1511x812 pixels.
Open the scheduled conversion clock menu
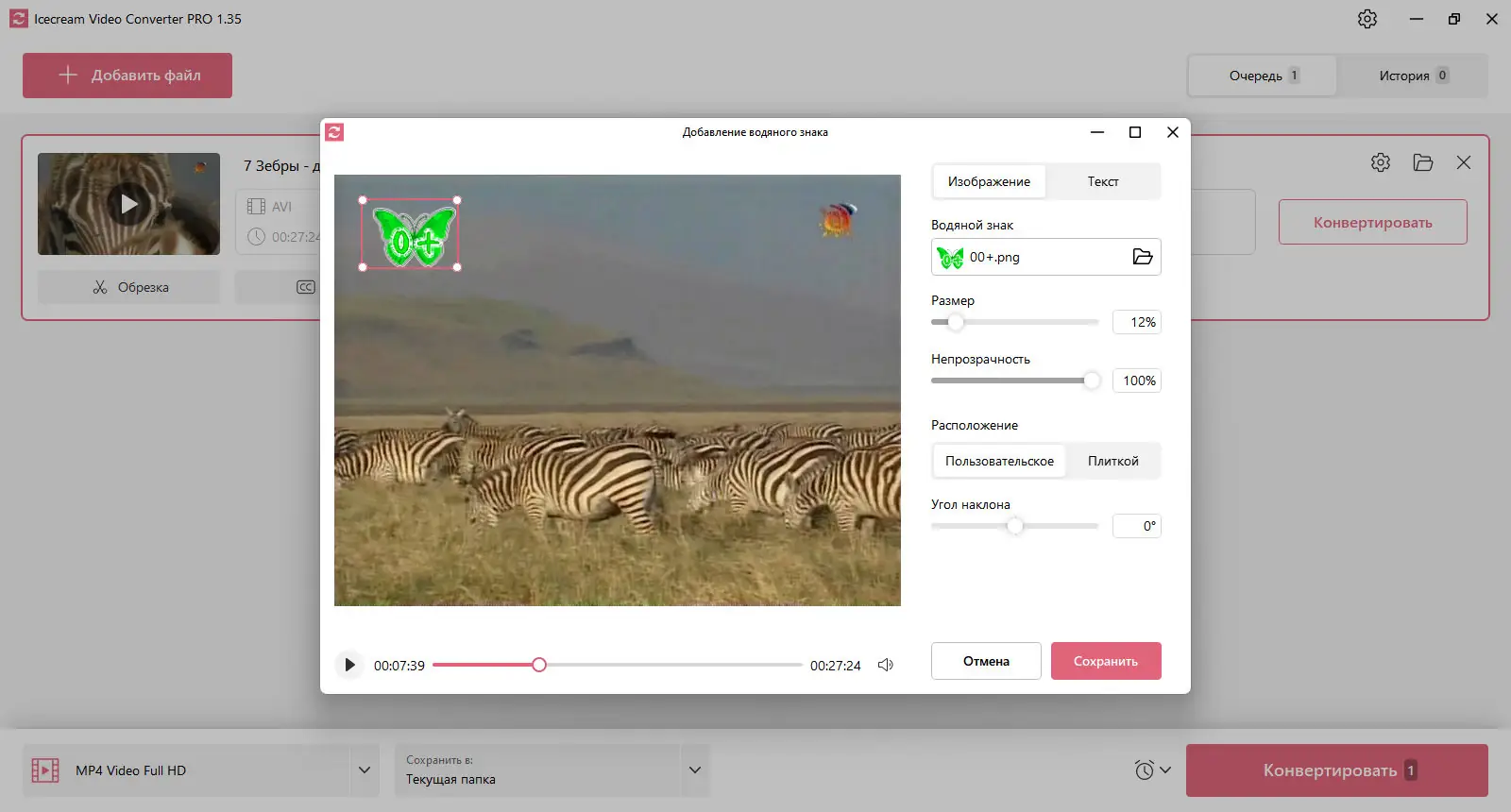tap(1153, 770)
